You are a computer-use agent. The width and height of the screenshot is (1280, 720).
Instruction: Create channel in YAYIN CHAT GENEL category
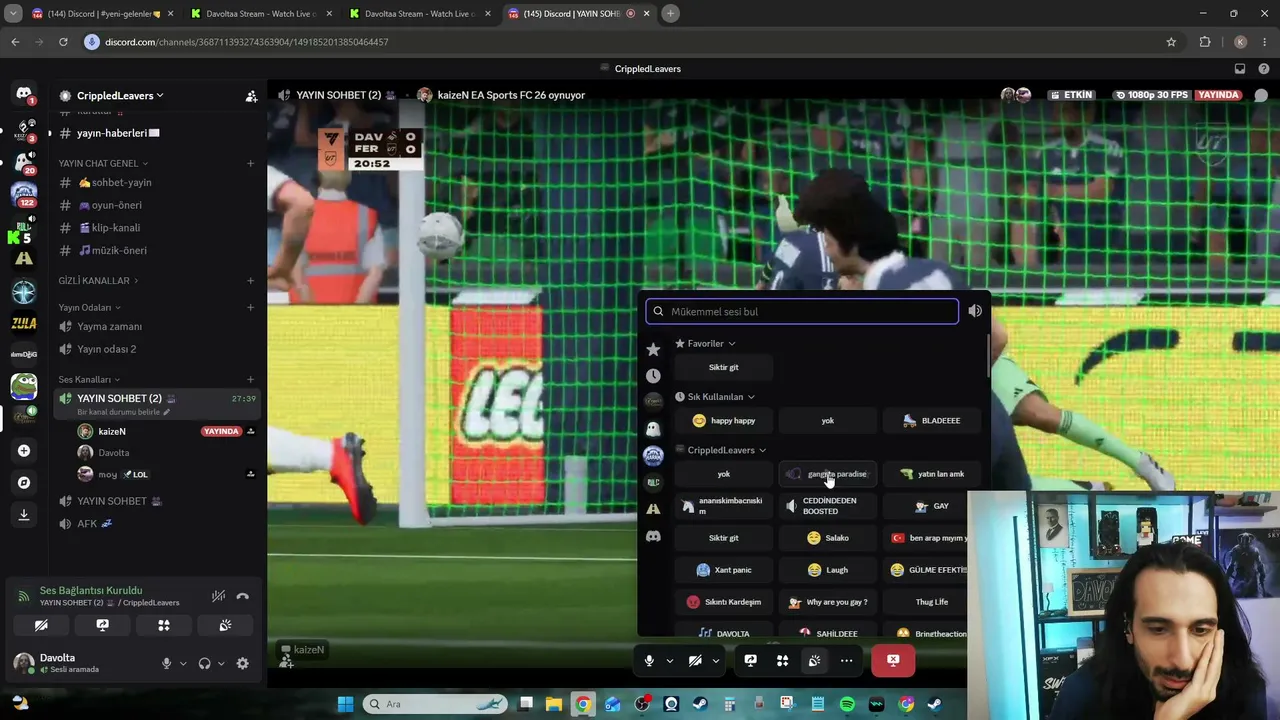click(250, 163)
